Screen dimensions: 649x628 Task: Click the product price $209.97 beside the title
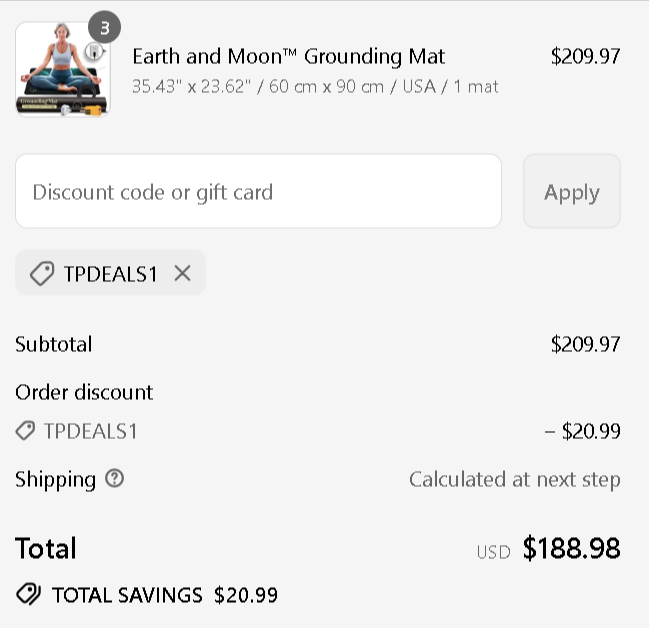pyautogui.click(x=585, y=56)
